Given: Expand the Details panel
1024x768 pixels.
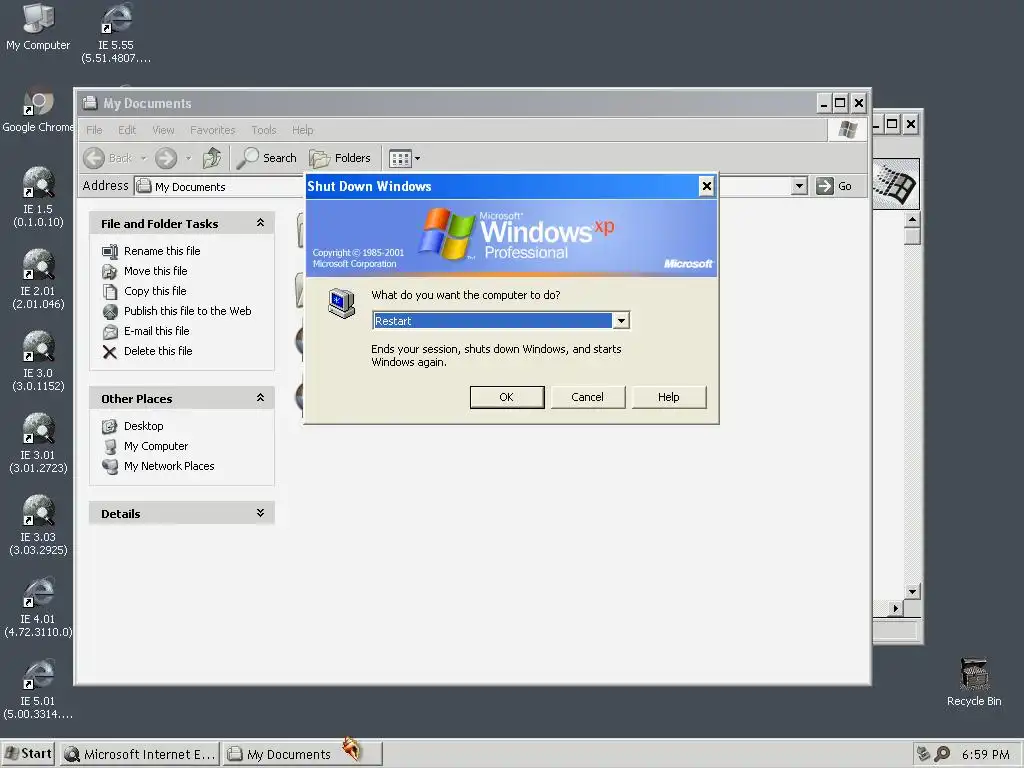Looking at the screenshot, I should tap(260, 513).
